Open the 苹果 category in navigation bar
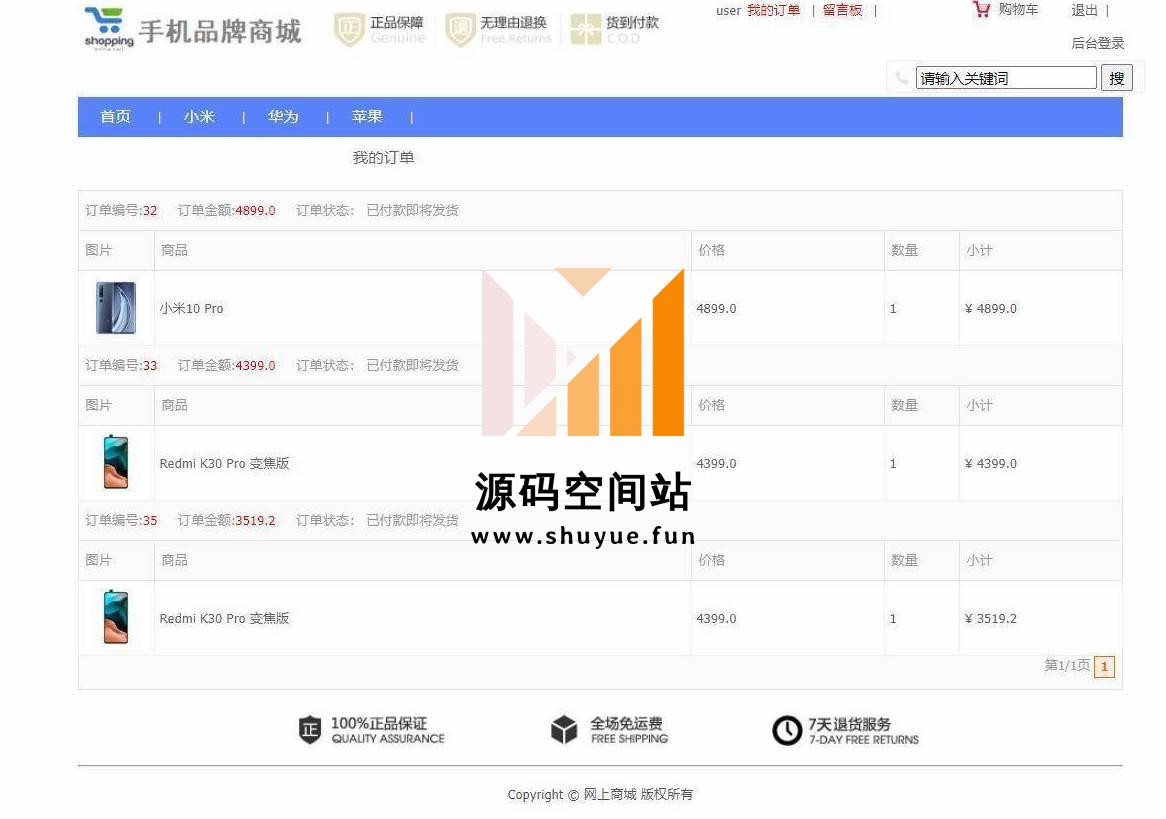This screenshot has height=819, width=1166. tap(367, 117)
